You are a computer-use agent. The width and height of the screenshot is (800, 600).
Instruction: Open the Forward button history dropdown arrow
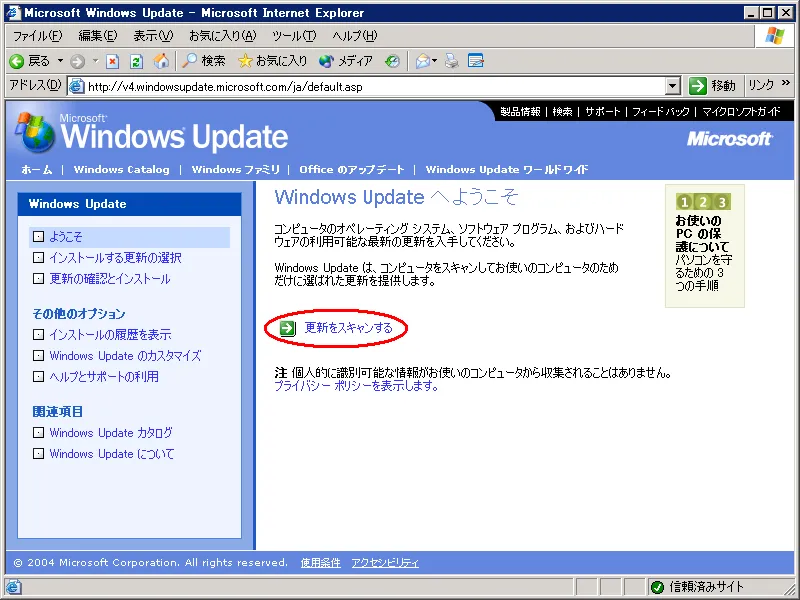pos(95,61)
